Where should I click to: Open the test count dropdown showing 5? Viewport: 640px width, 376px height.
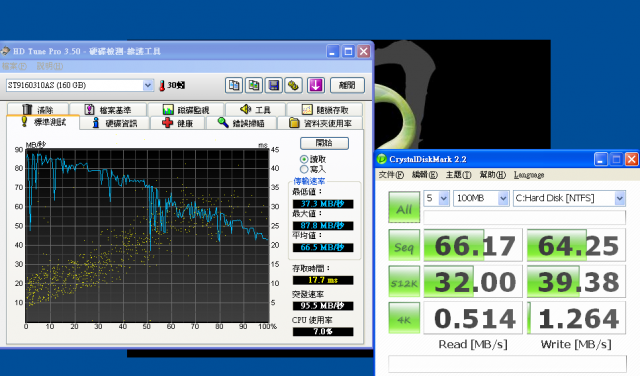tap(436, 198)
